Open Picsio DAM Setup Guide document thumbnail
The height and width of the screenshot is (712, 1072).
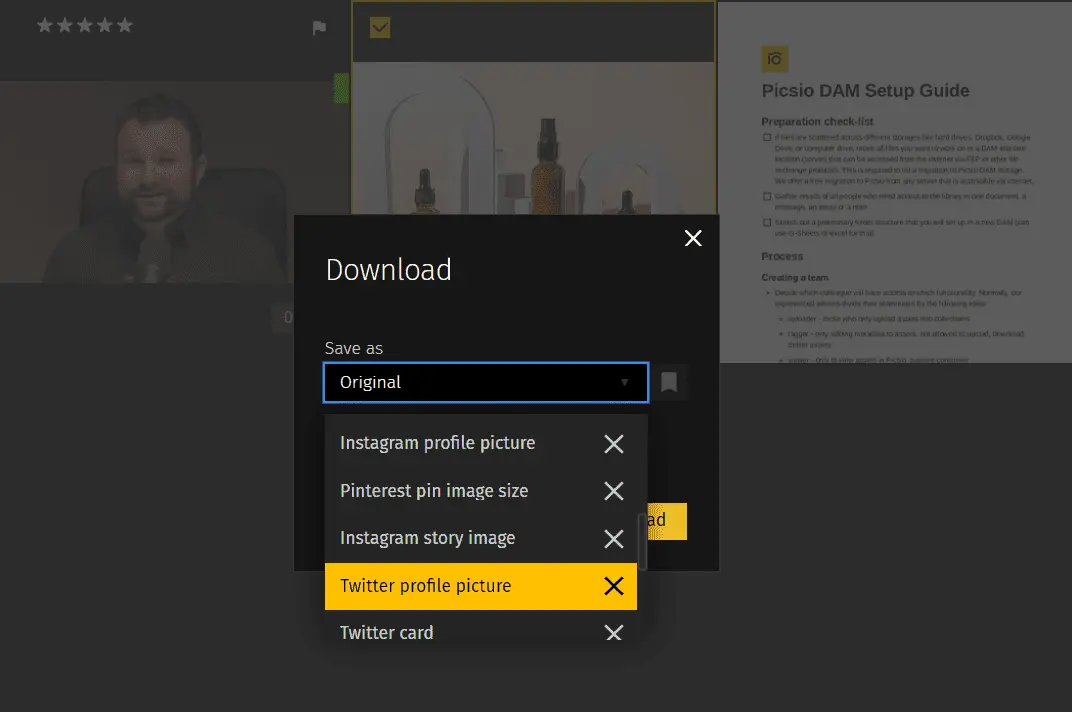pos(895,182)
